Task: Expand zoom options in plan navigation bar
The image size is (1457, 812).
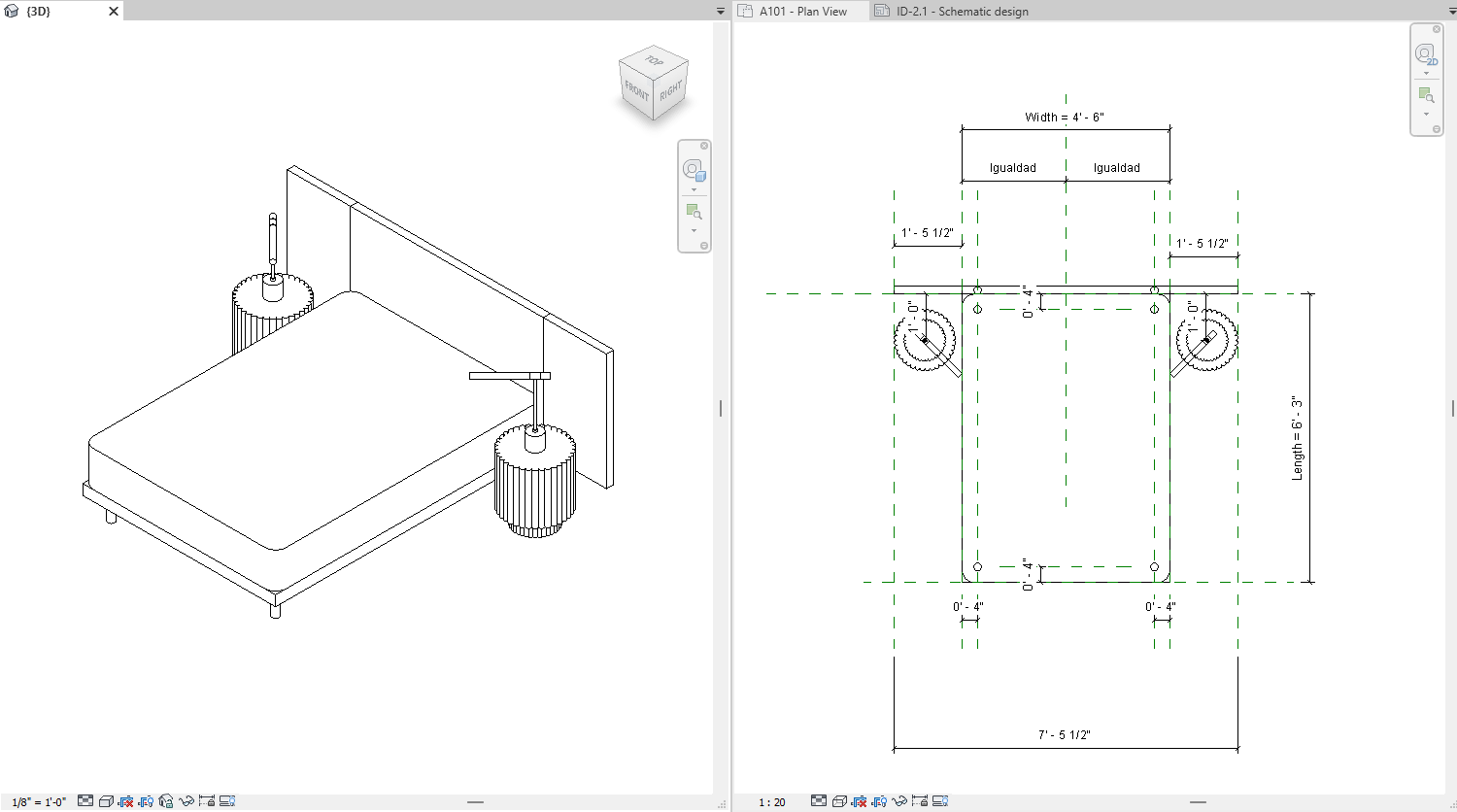Action: click(x=1426, y=115)
